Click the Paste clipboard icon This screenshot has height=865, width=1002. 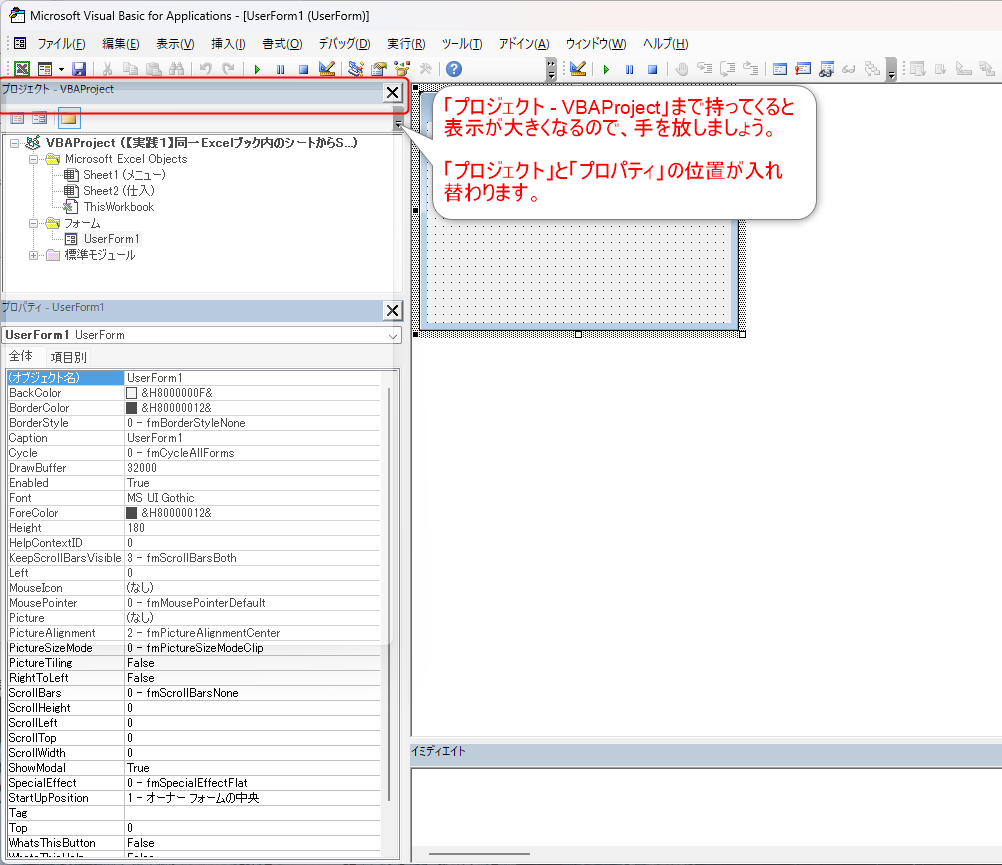click(x=153, y=69)
